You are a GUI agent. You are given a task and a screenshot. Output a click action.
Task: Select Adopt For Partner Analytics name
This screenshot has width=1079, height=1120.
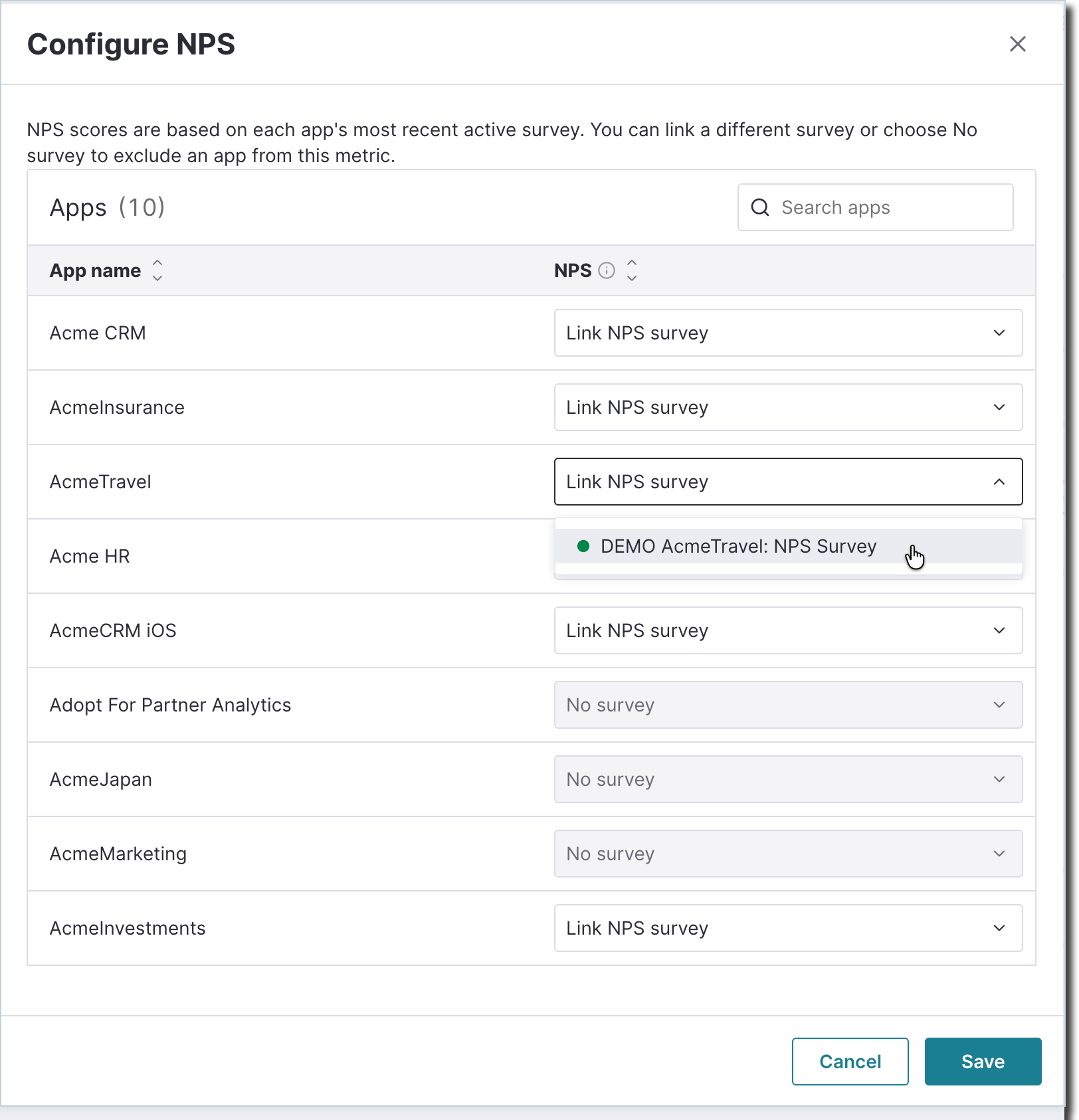tap(170, 705)
